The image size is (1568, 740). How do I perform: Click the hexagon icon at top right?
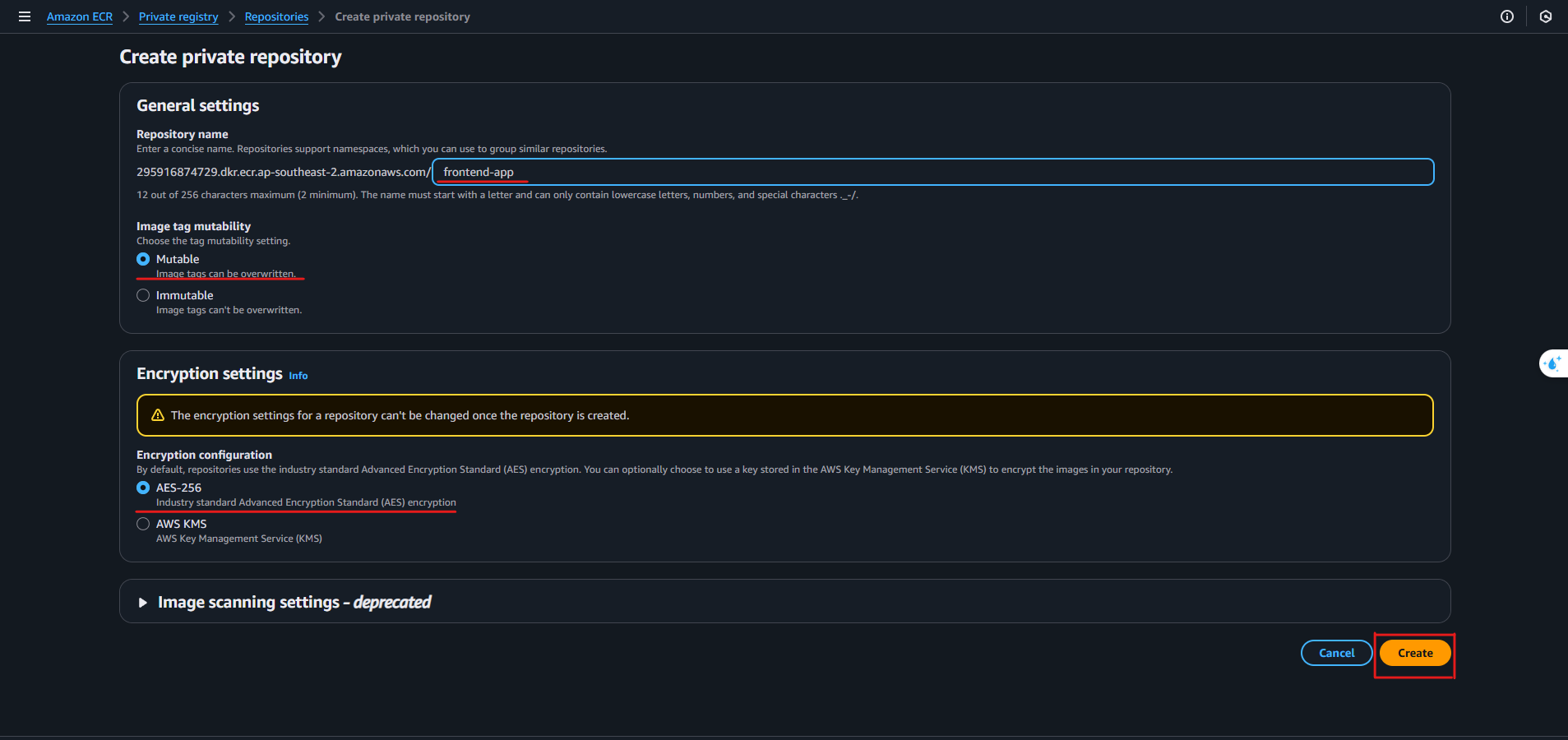[1545, 16]
